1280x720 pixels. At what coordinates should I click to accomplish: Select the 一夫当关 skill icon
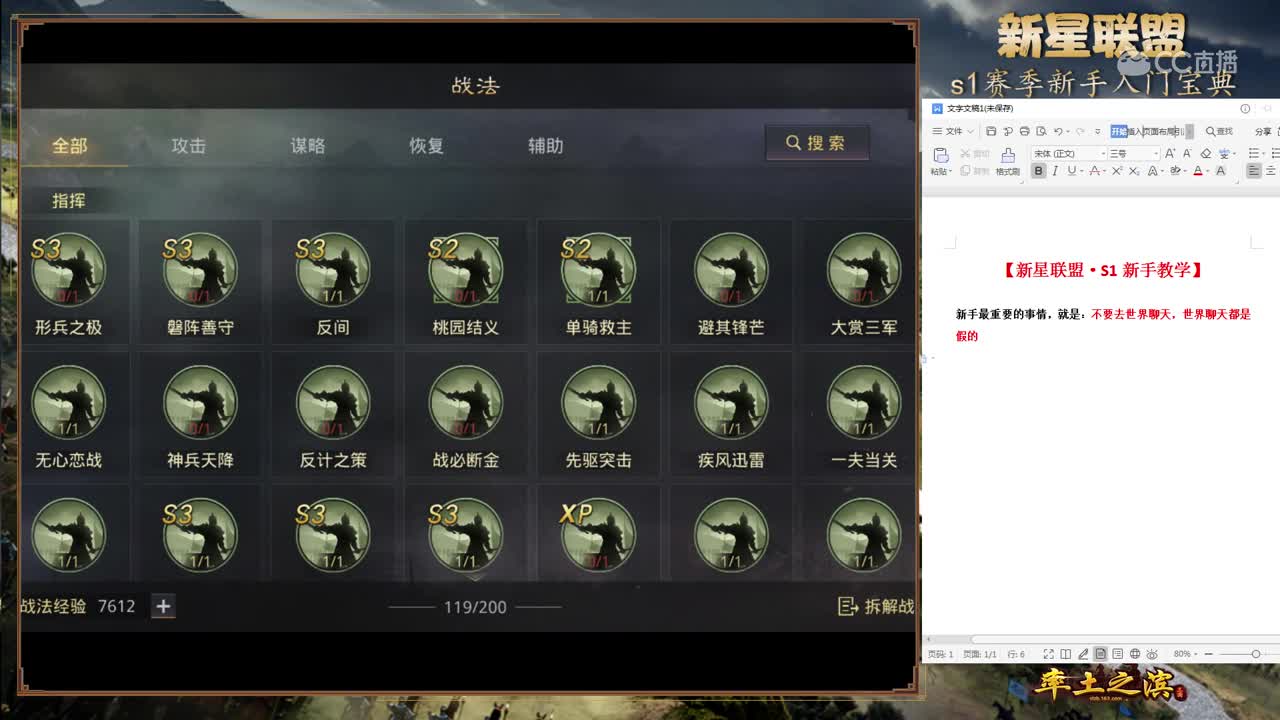(864, 403)
